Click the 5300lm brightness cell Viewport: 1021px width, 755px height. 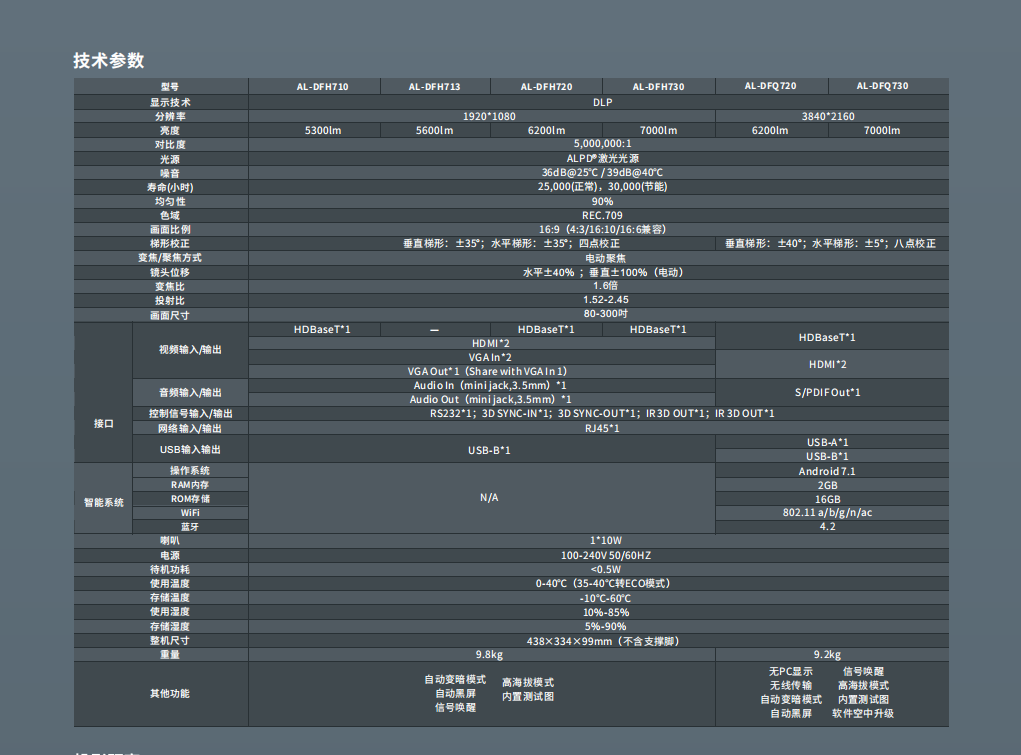(322, 130)
